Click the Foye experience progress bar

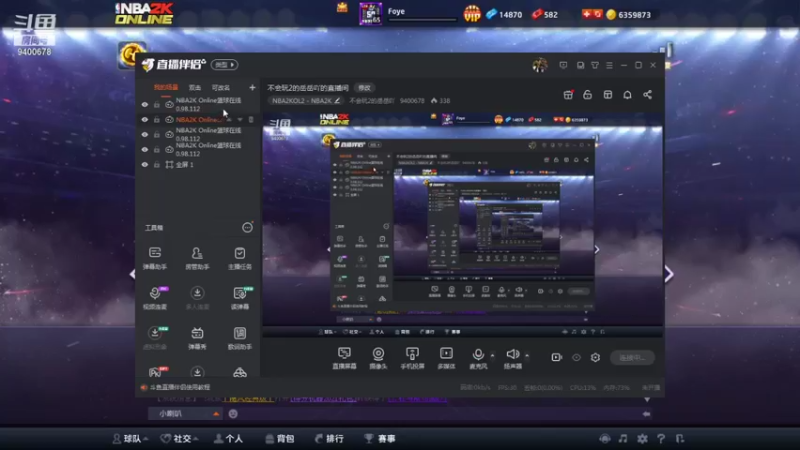coord(422,20)
